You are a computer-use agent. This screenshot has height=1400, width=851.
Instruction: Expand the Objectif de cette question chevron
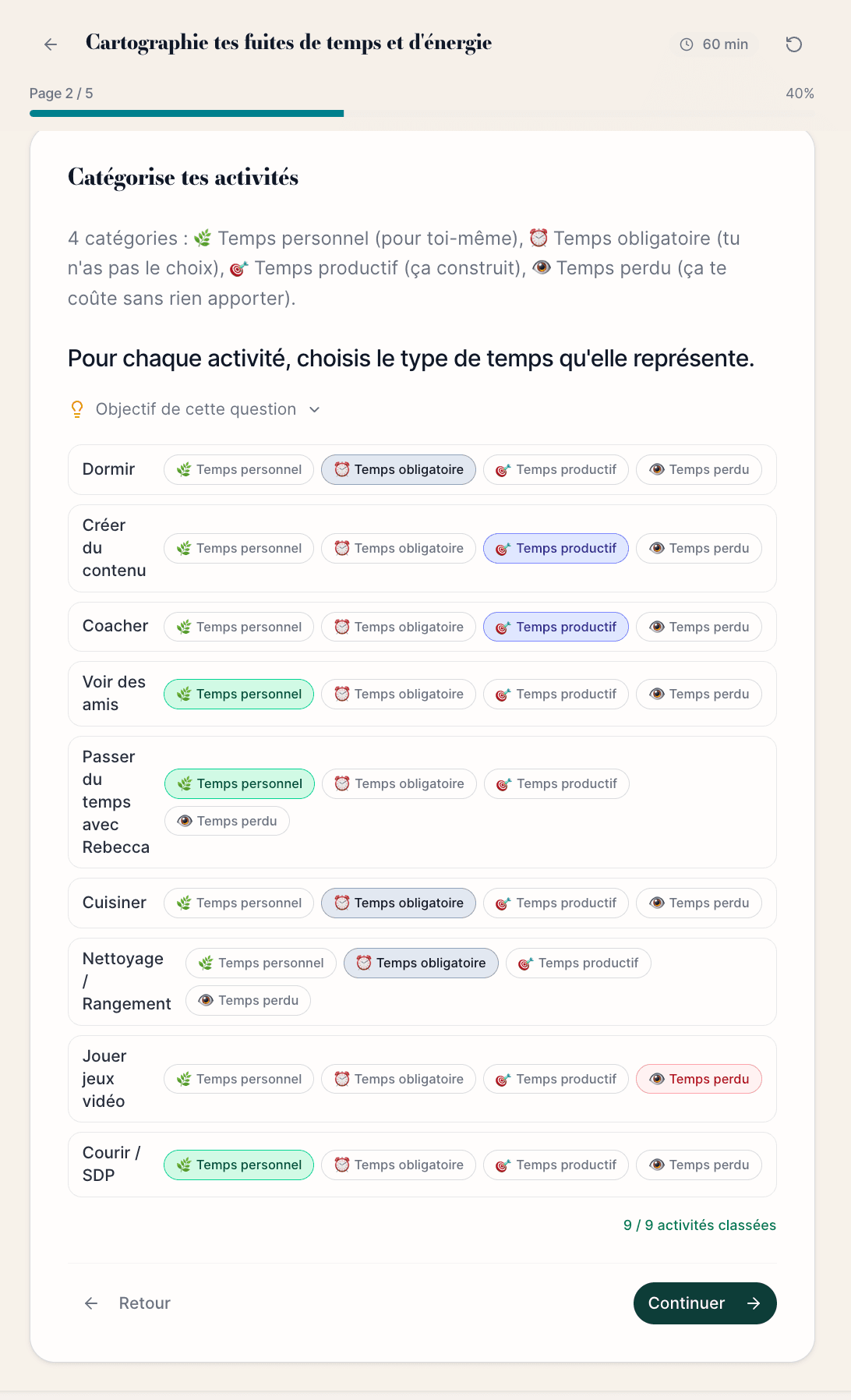point(315,409)
